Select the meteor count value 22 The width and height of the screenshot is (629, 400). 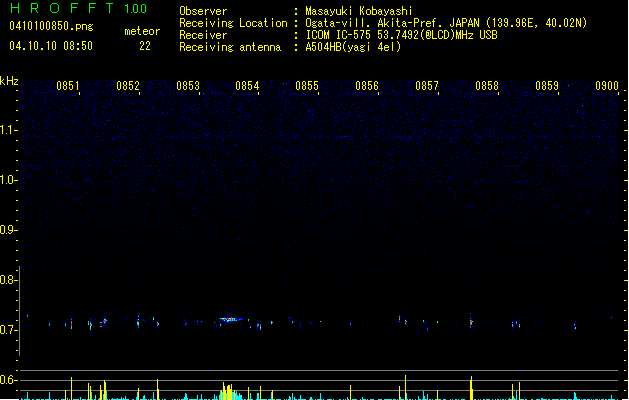[145, 46]
